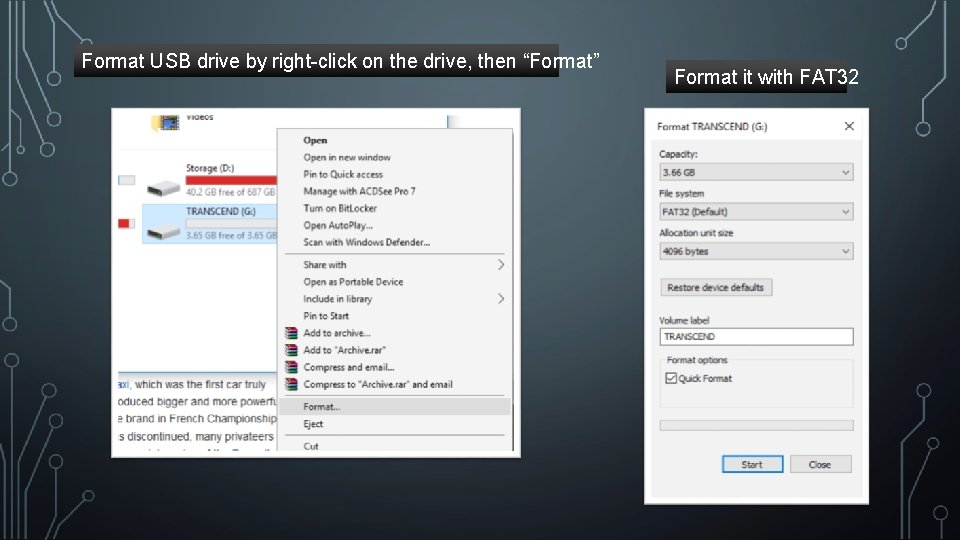Click the Close button in Format dialog

tap(820, 465)
